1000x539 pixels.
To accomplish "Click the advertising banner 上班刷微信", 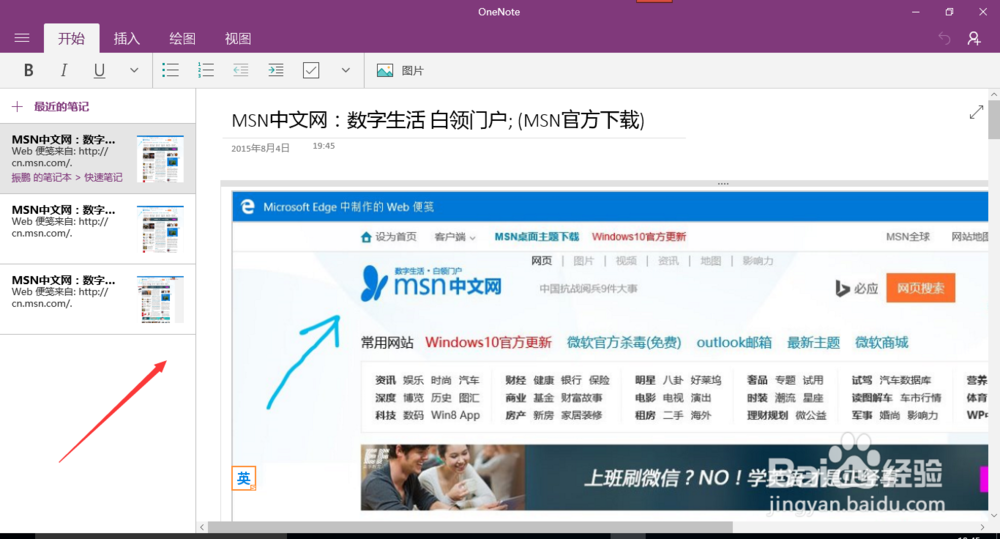I will click(x=674, y=477).
